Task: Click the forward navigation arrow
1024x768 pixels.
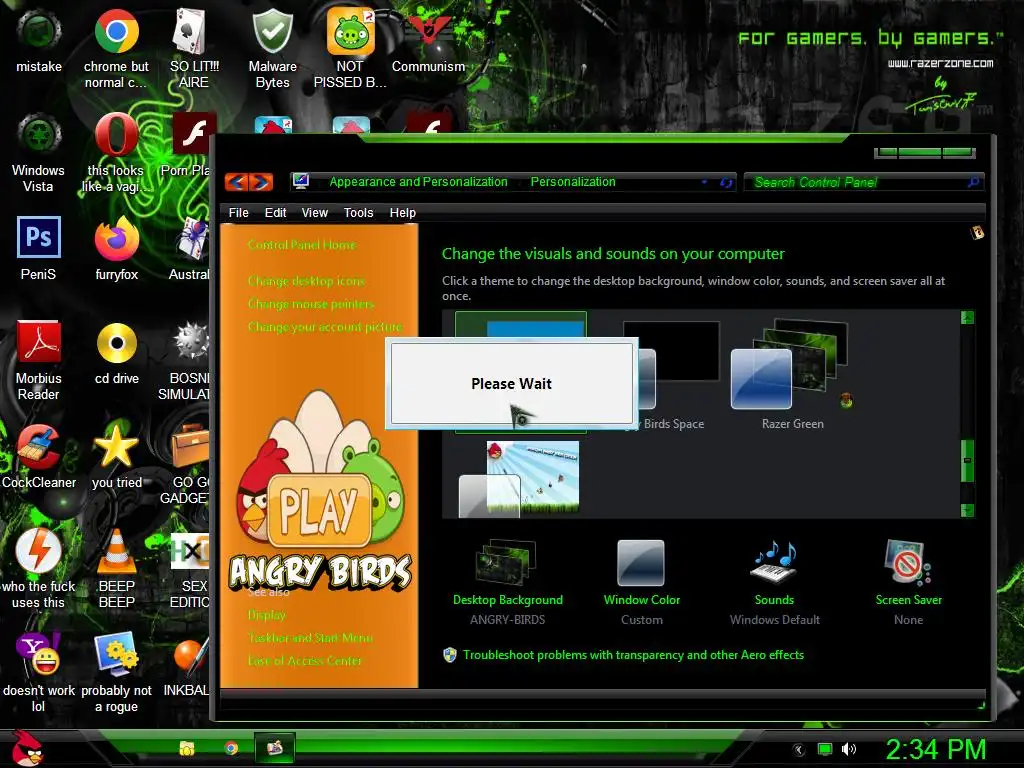Action: 261,182
